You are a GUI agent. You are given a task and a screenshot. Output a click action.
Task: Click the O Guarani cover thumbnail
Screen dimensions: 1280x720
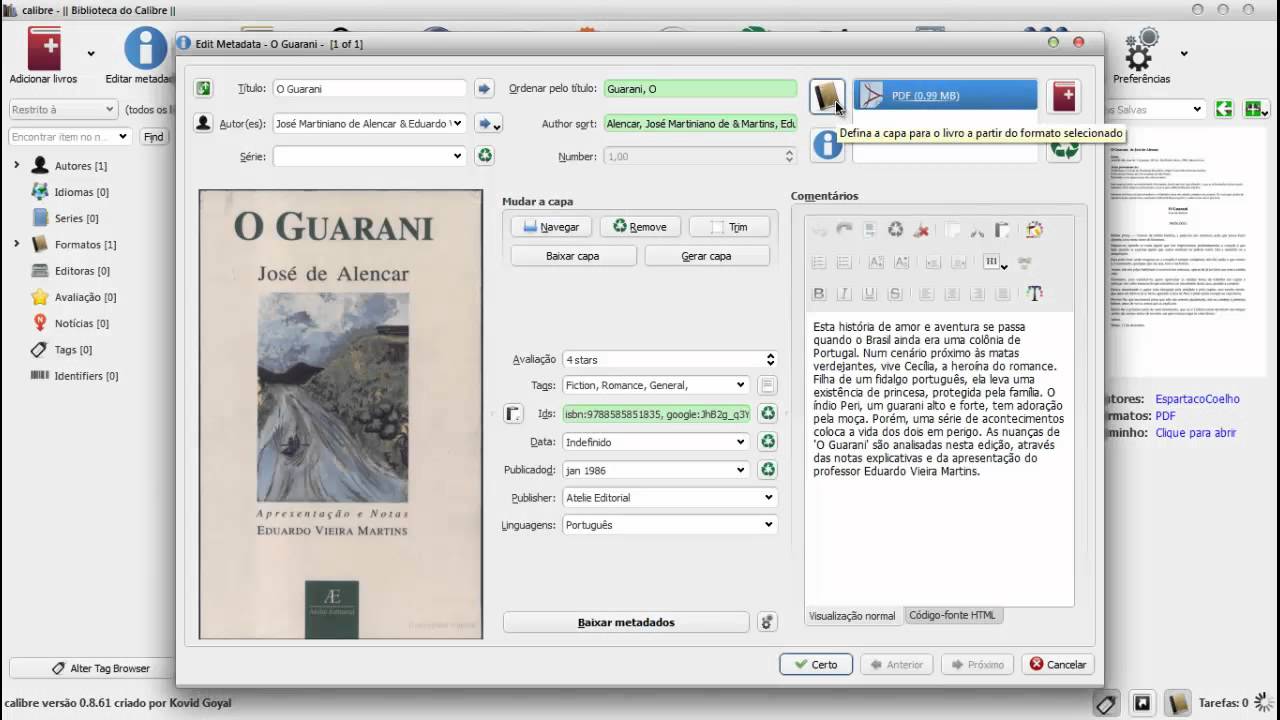coord(341,414)
